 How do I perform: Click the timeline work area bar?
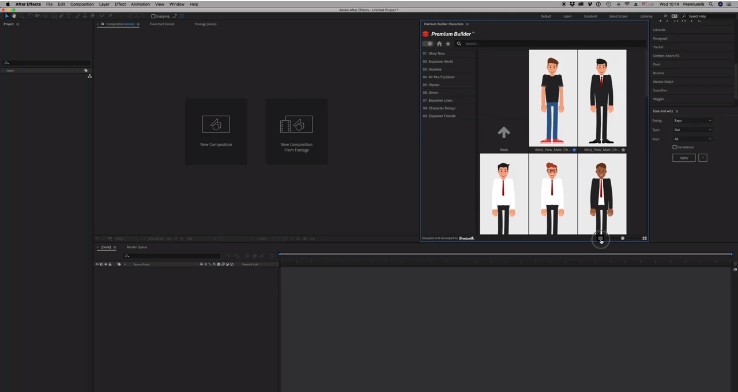pos(505,254)
